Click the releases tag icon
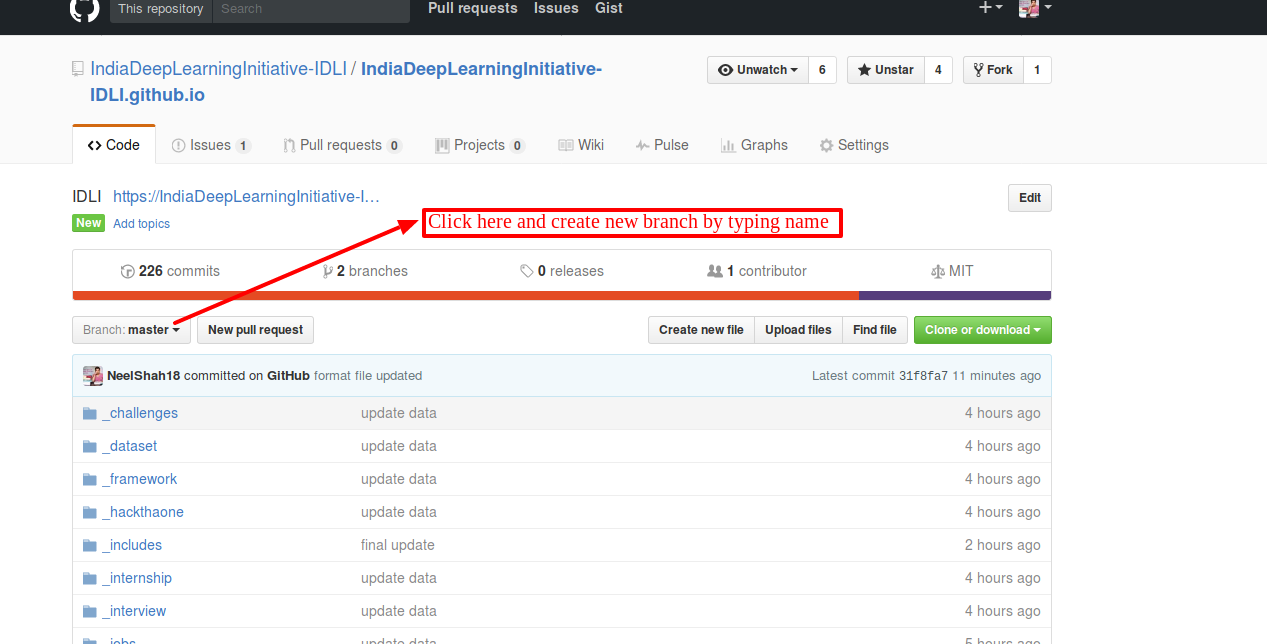1267x644 pixels. coord(527,271)
